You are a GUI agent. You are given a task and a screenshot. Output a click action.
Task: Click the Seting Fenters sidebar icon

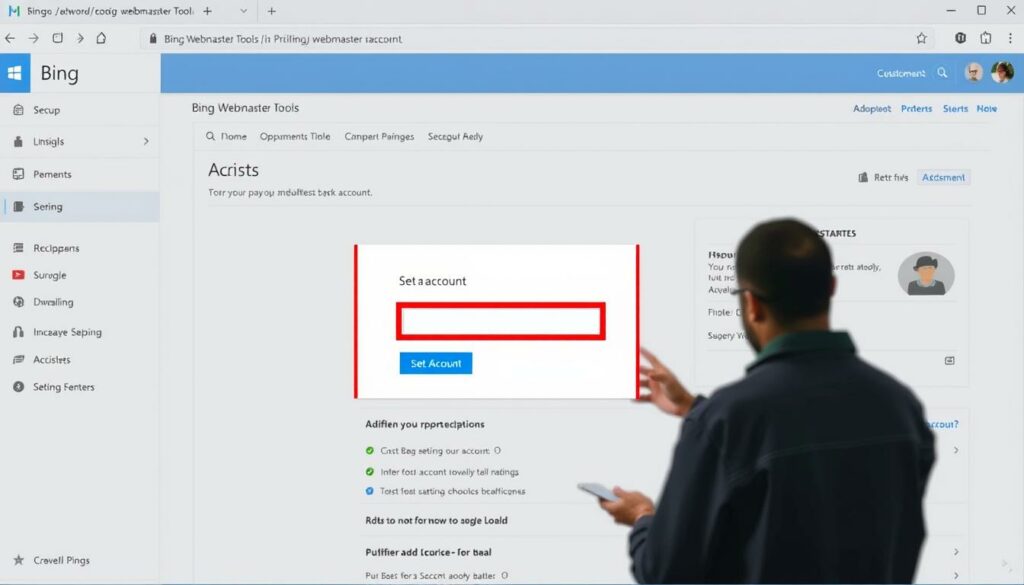18,387
